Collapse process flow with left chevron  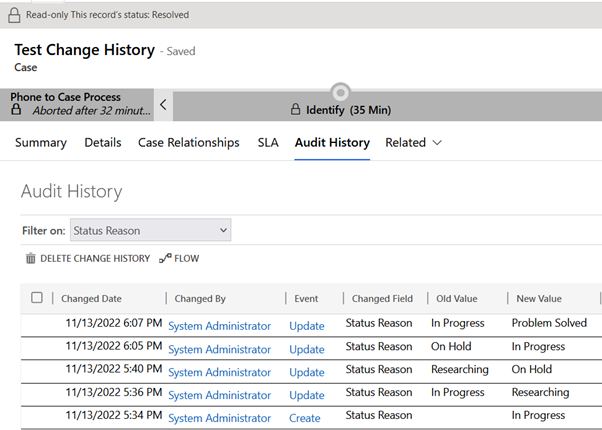pos(164,104)
